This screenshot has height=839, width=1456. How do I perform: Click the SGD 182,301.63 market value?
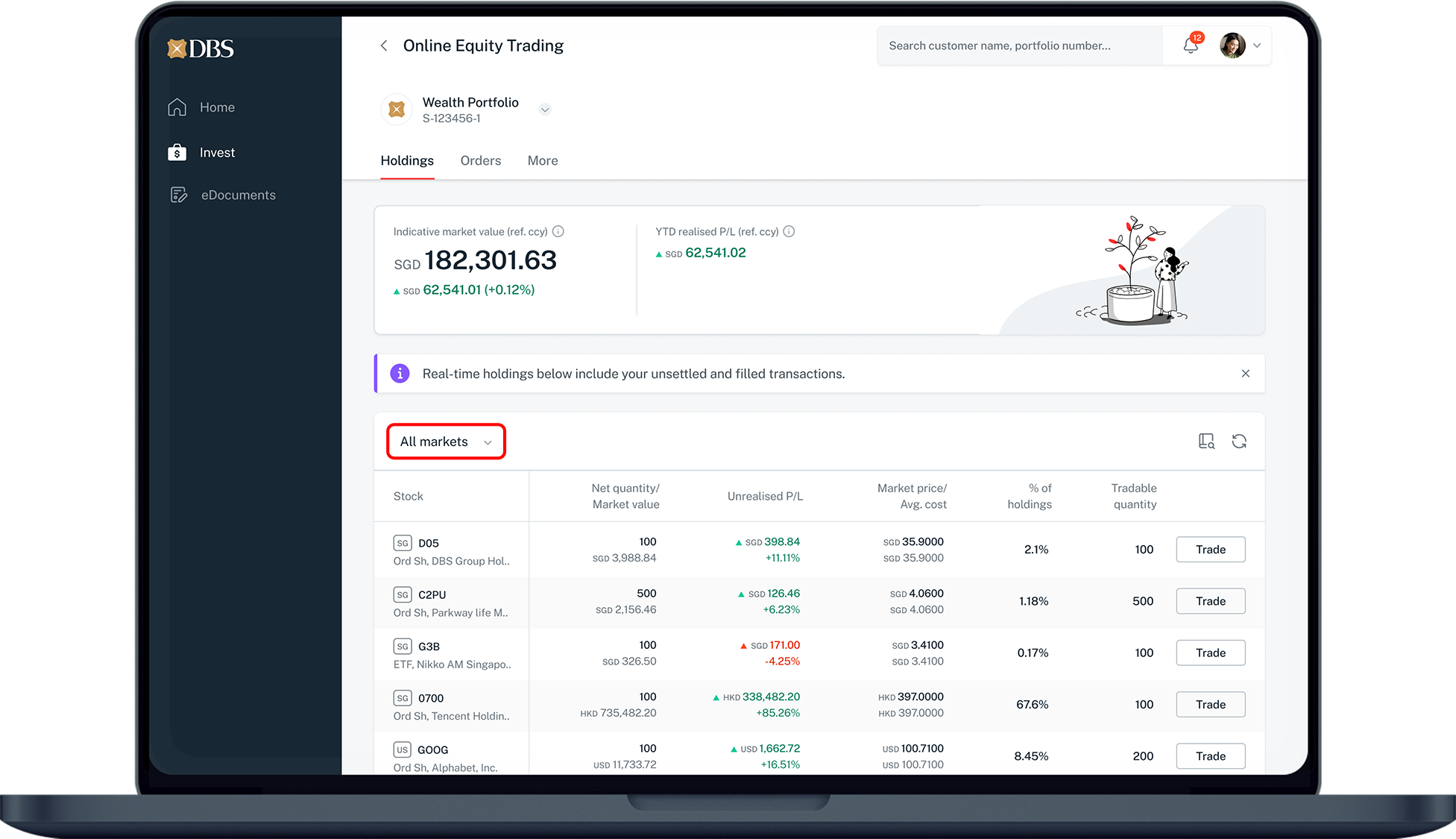click(x=475, y=260)
